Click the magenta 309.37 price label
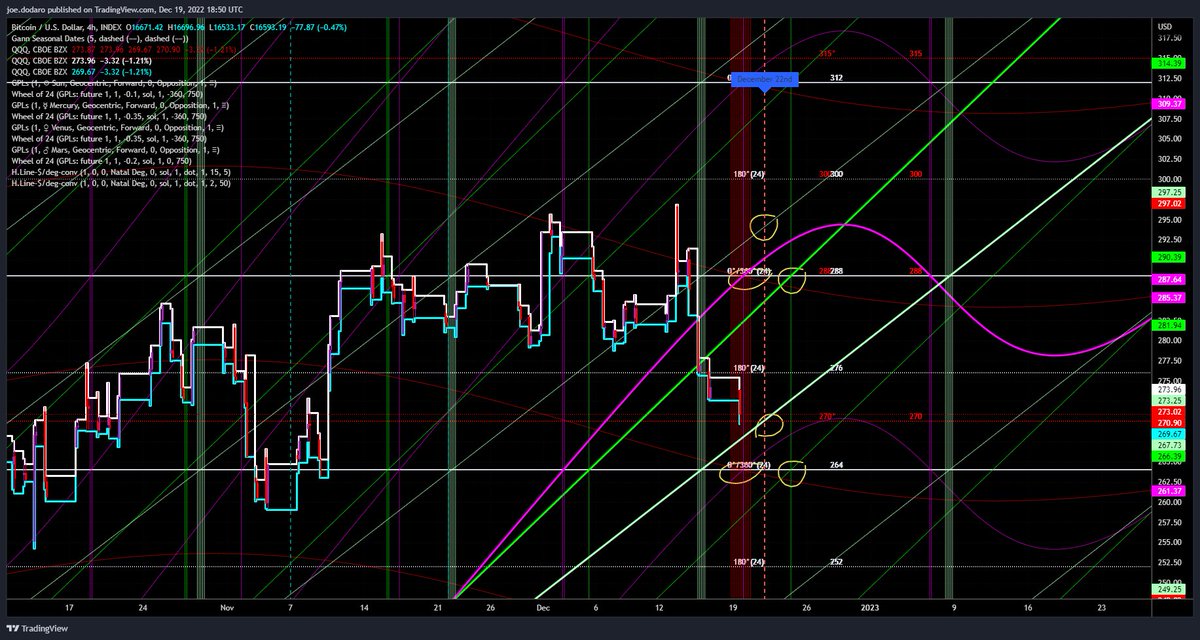Viewport: 1200px width, 640px height. 1170,103
